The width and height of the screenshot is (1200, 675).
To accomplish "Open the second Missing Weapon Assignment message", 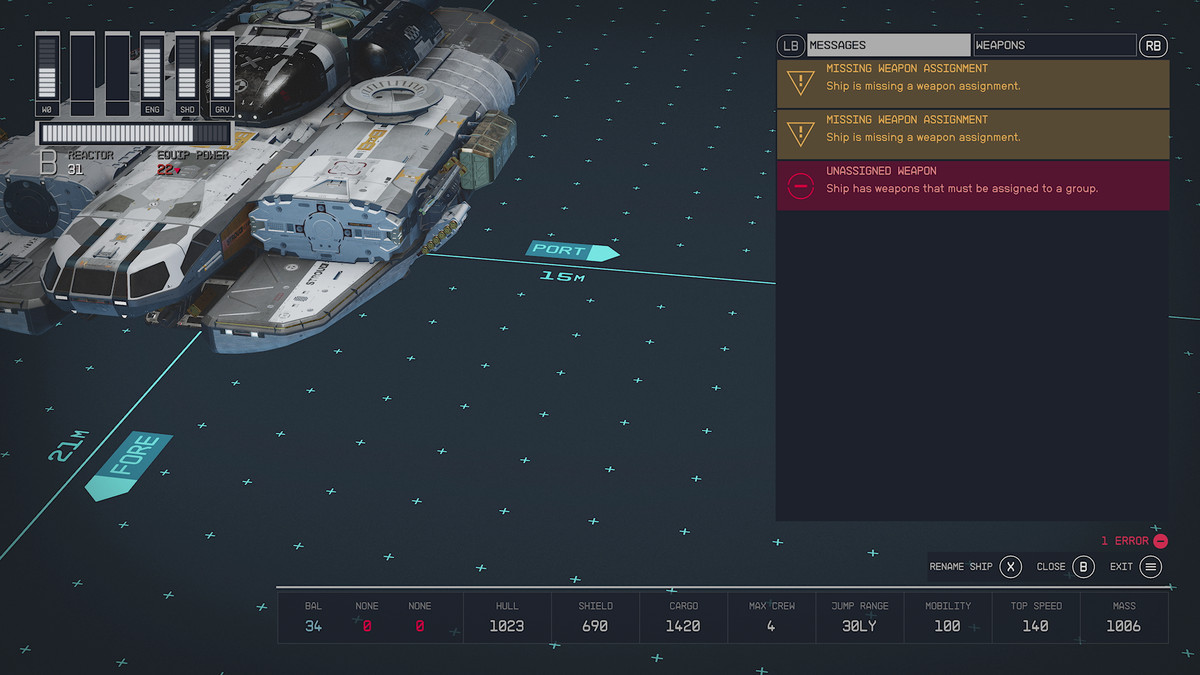I will tap(972, 134).
